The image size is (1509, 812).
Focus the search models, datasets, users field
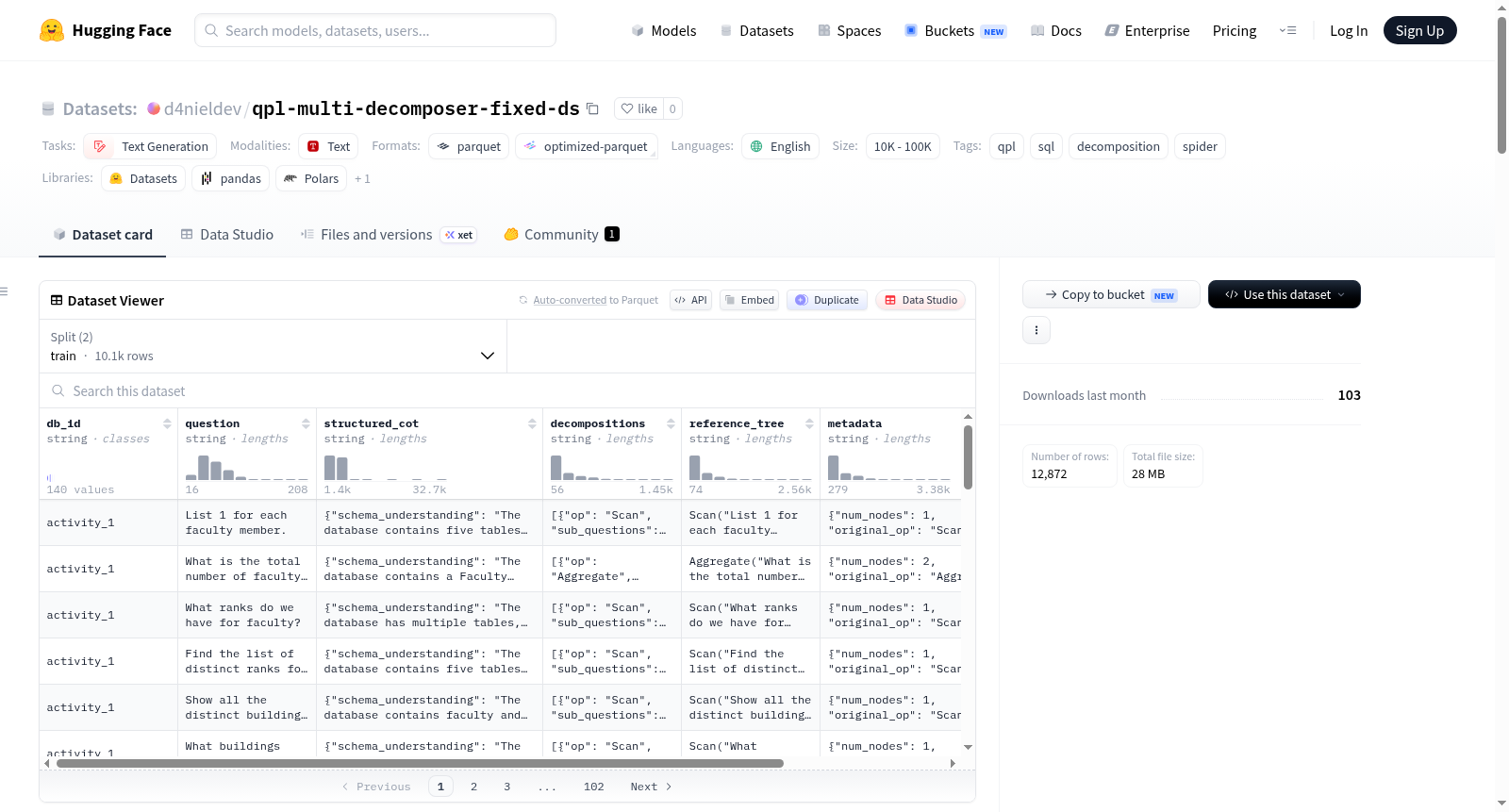(x=375, y=30)
